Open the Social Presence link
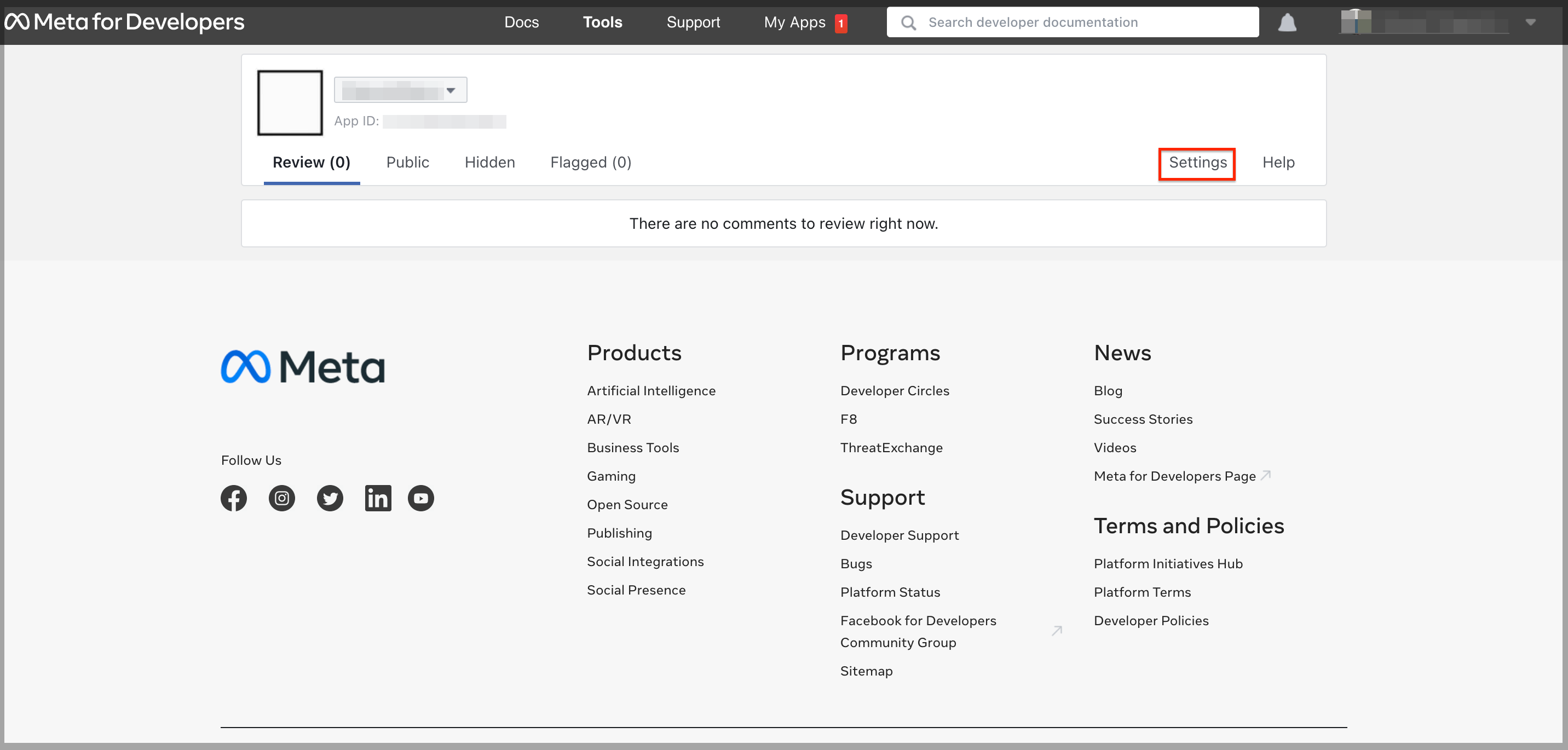Image resolution: width=1568 pixels, height=750 pixels. point(636,590)
